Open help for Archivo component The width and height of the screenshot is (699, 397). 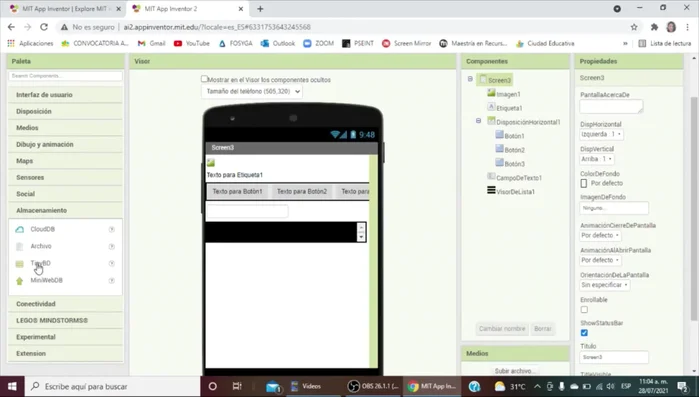point(112,246)
